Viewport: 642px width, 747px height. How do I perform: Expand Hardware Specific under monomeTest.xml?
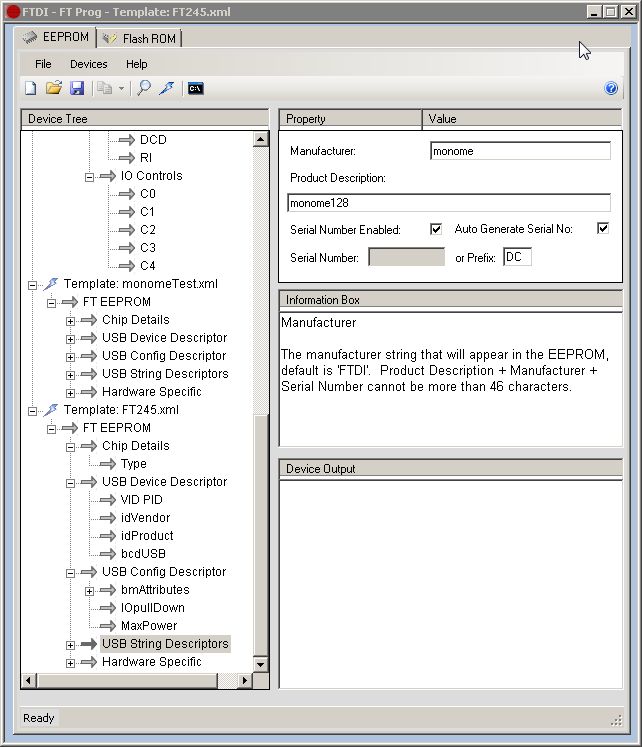(70, 394)
